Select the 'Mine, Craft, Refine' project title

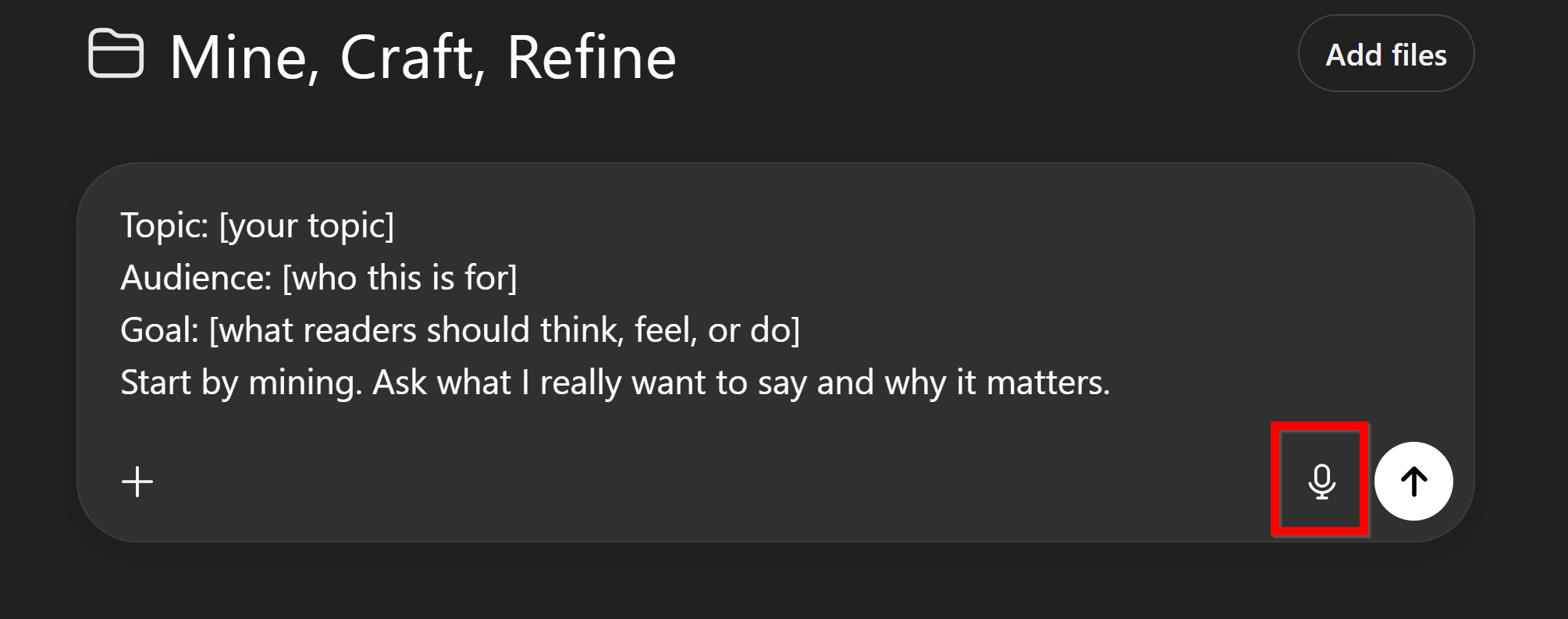coord(422,57)
